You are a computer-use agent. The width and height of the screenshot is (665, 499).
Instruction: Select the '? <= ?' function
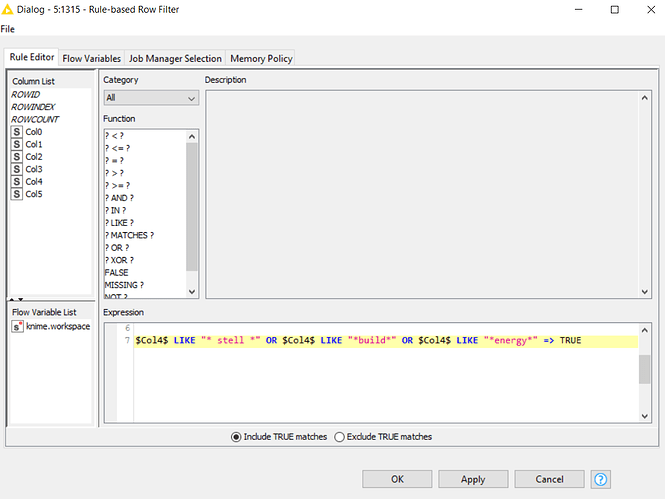coord(117,148)
